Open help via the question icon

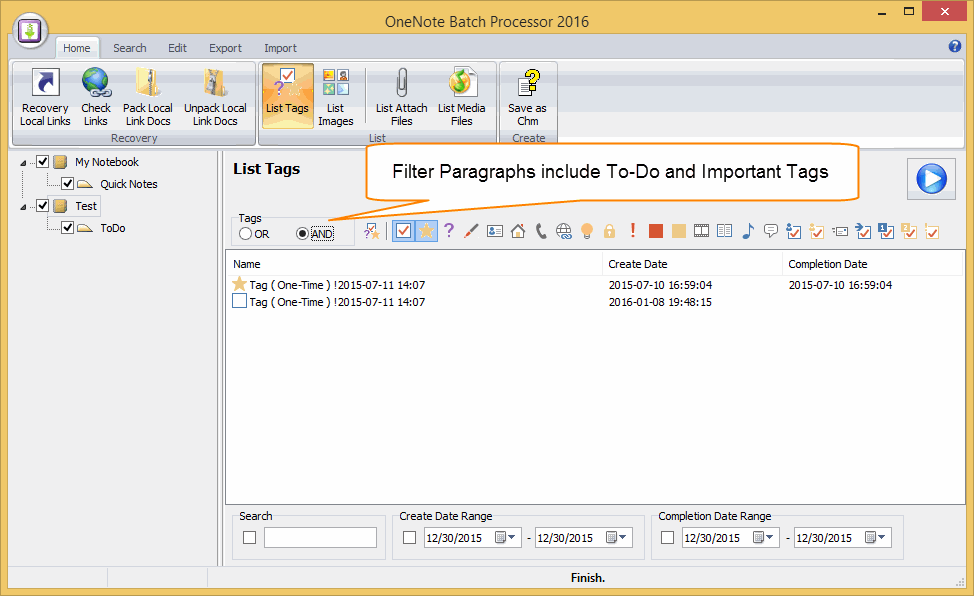click(955, 46)
